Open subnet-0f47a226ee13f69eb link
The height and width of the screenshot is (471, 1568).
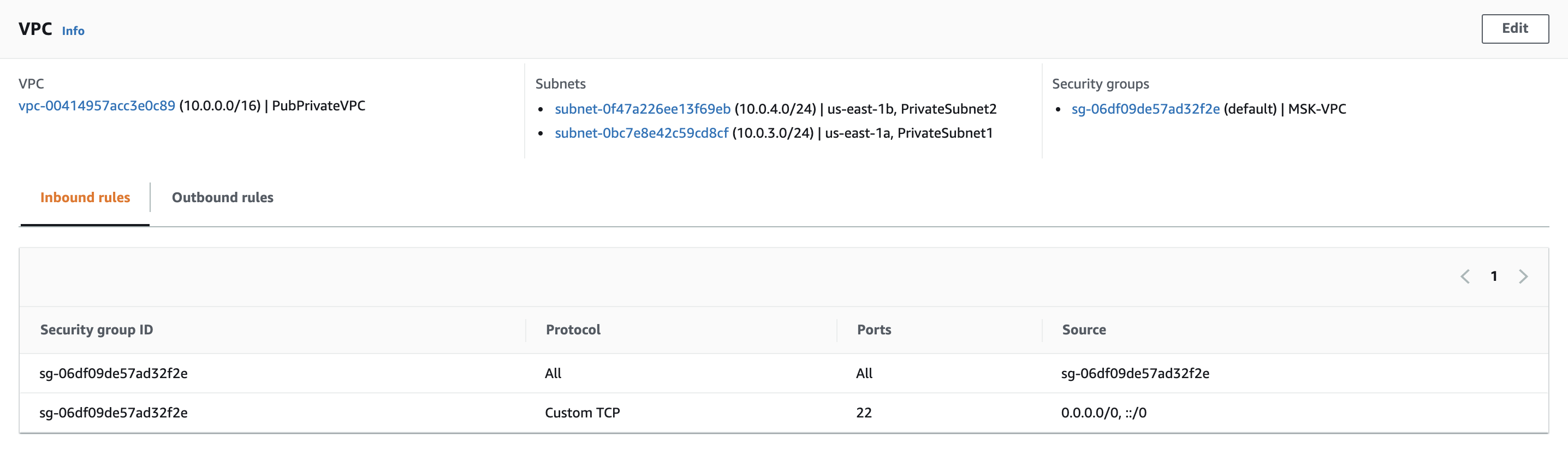pos(642,109)
